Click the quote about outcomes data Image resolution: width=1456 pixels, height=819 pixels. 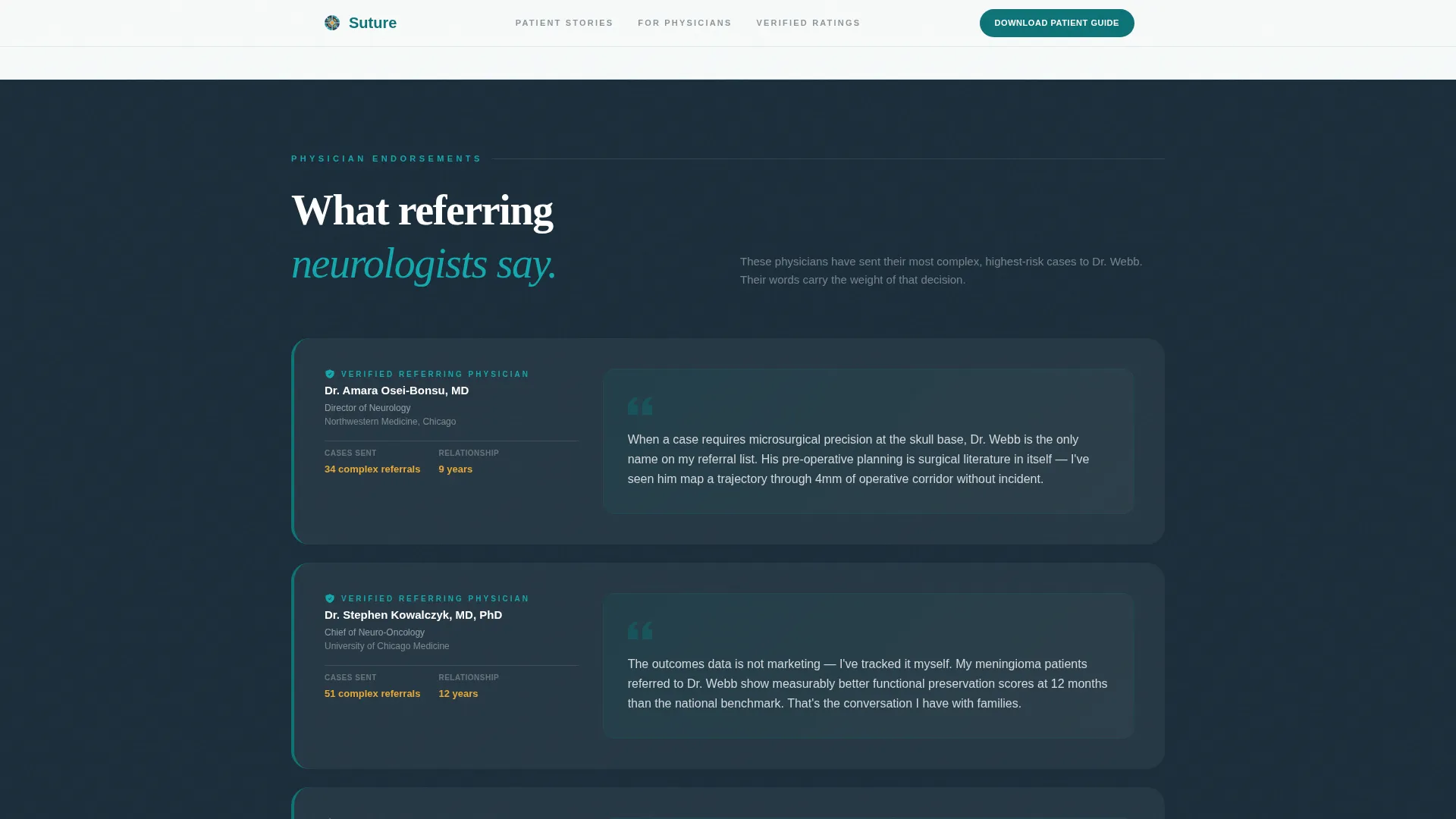tap(868, 684)
